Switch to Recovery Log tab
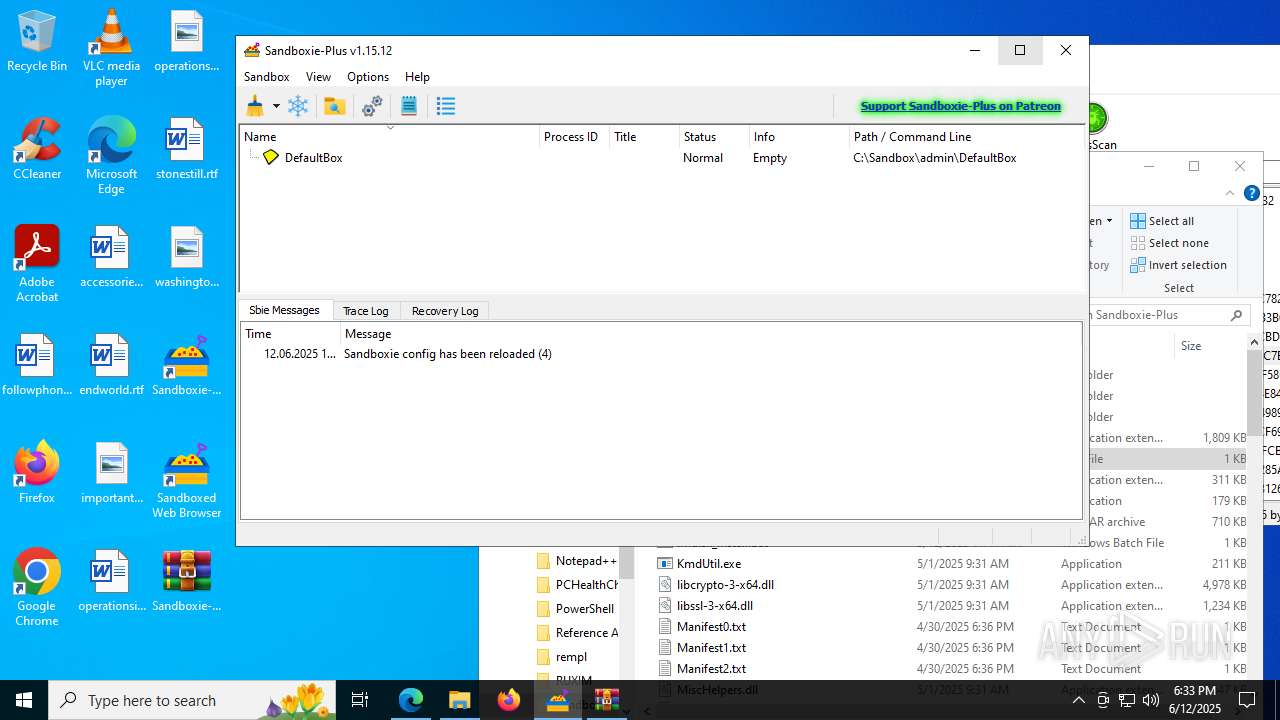The height and width of the screenshot is (720, 1280). 445,311
